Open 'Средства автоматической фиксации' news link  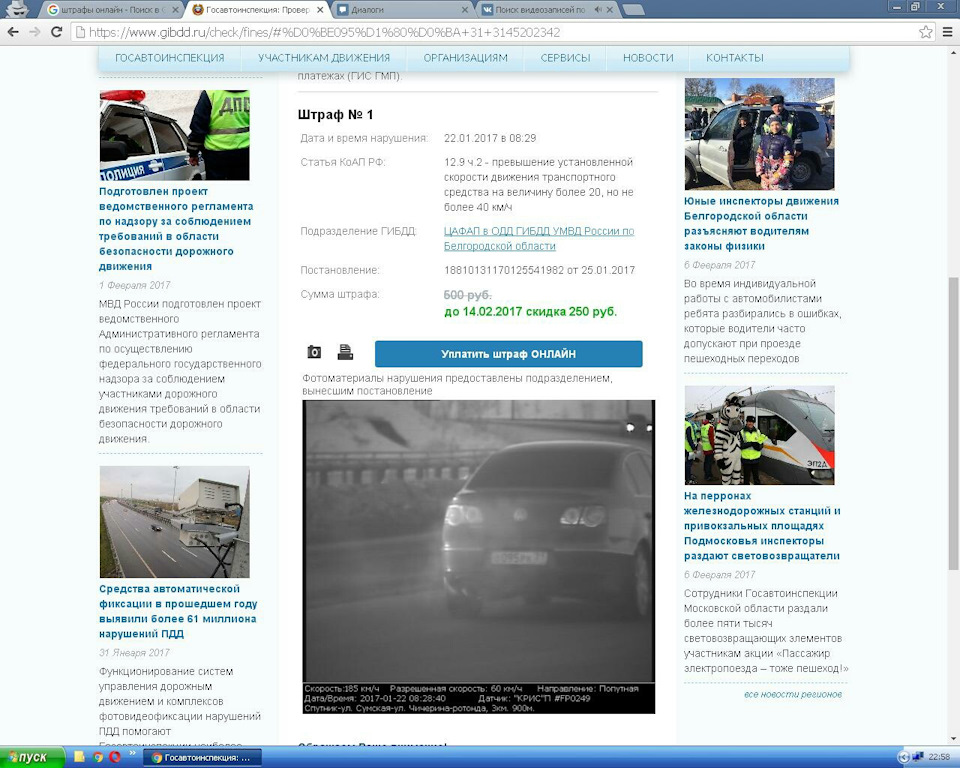point(178,611)
